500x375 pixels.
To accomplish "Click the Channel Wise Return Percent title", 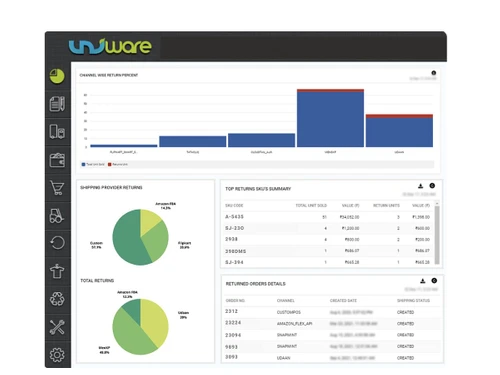I will coord(109,75).
